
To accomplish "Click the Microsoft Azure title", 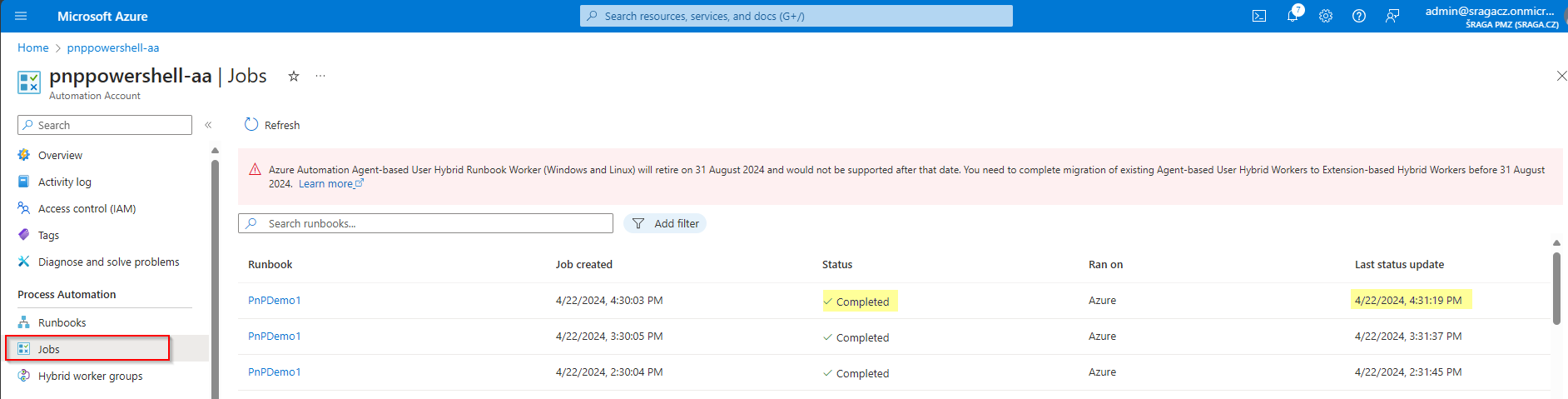I will point(102,16).
